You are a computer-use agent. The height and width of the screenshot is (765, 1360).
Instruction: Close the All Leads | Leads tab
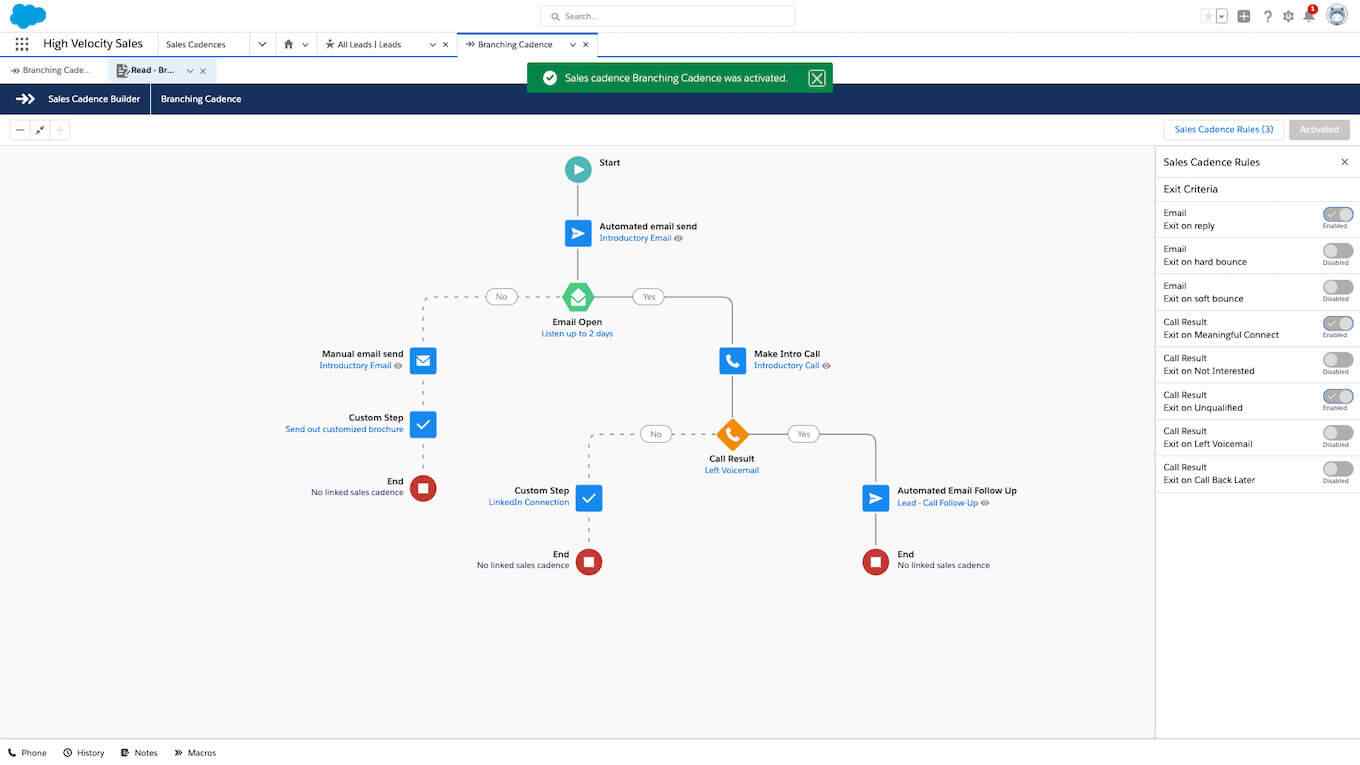[x=447, y=44]
